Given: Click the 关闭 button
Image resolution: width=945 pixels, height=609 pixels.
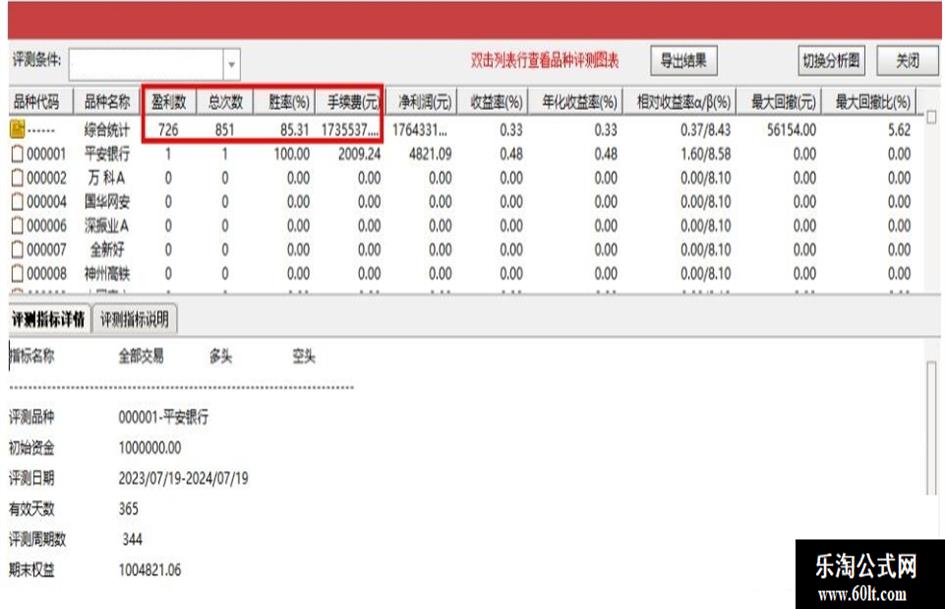Looking at the screenshot, I should (908, 61).
